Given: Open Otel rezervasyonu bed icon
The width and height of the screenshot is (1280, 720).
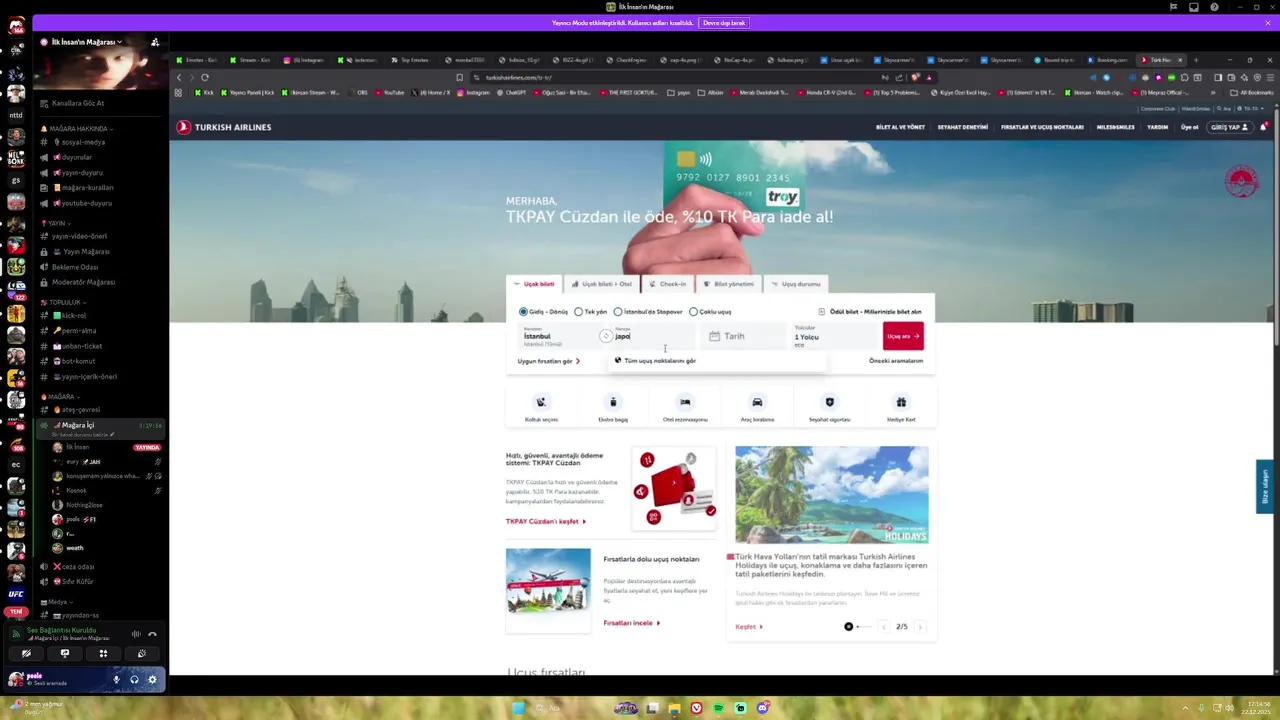Looking at the screenshot, I should pyautogui.click(x=685, y=402).
